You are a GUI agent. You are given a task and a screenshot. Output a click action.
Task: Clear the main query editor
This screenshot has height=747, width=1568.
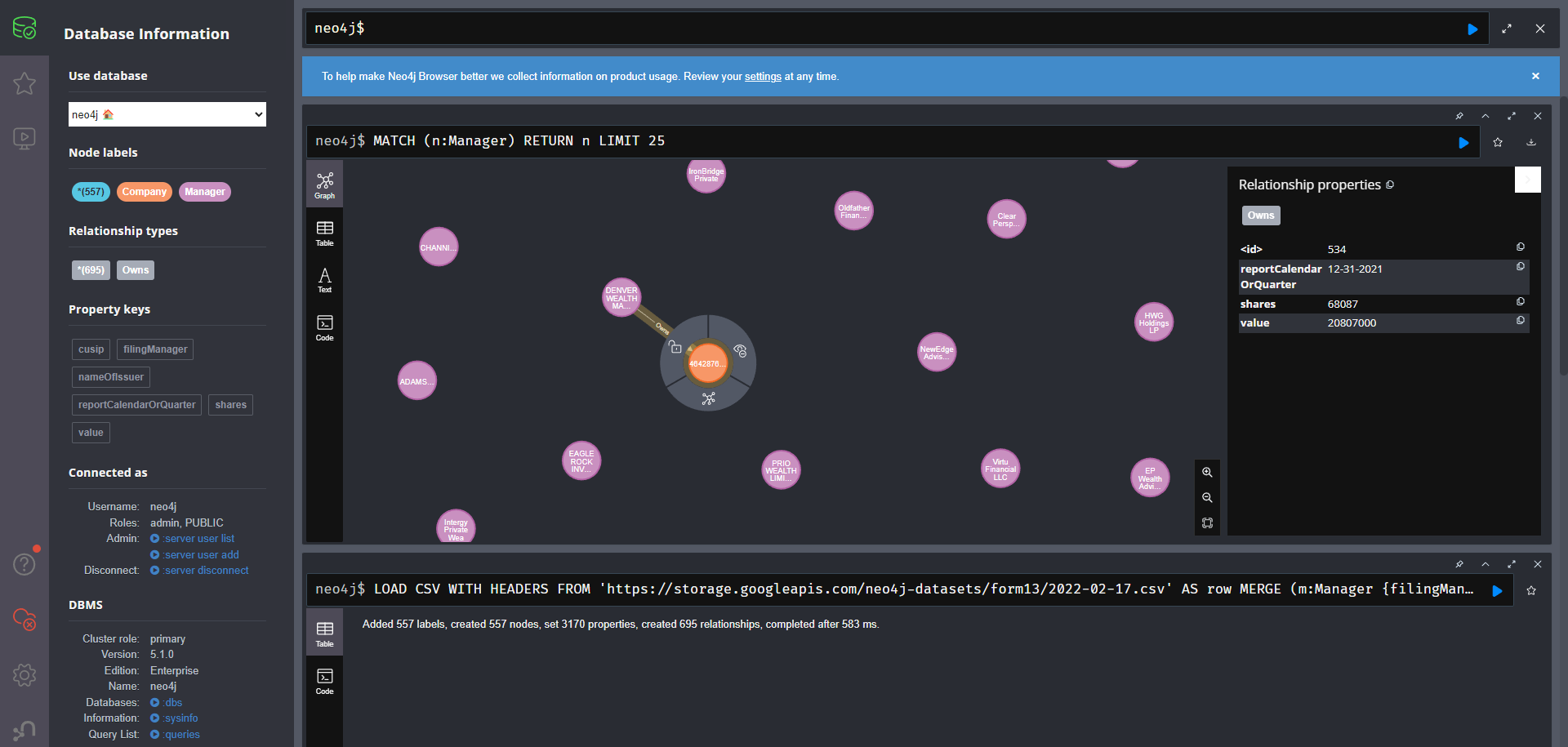click(x=1540, y=29)
